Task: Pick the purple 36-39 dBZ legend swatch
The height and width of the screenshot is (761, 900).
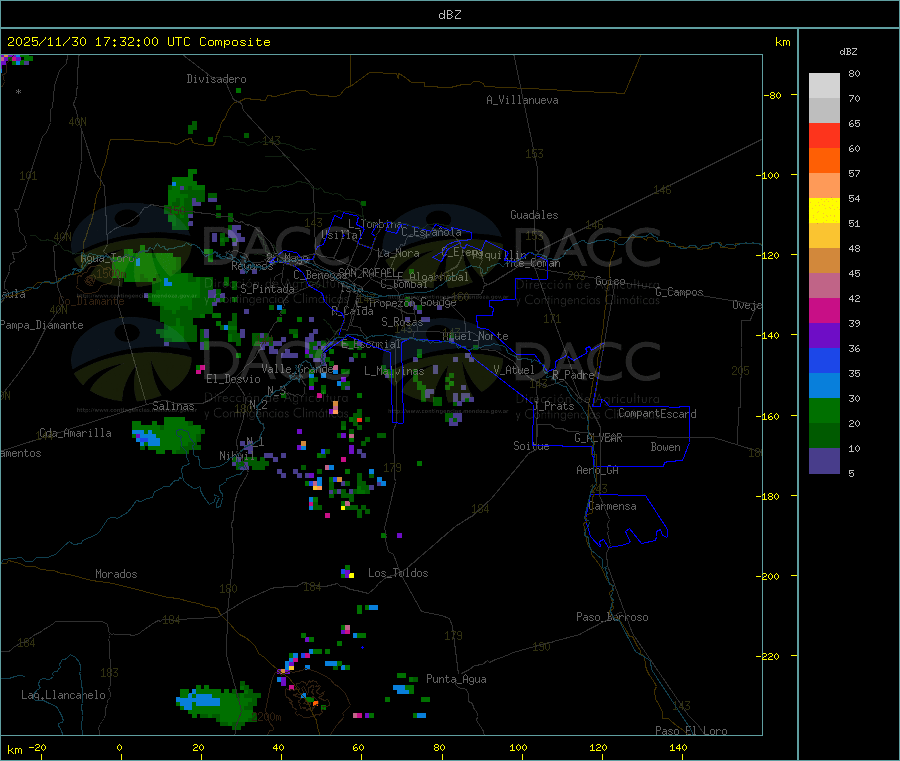Action: pos(824,336)
